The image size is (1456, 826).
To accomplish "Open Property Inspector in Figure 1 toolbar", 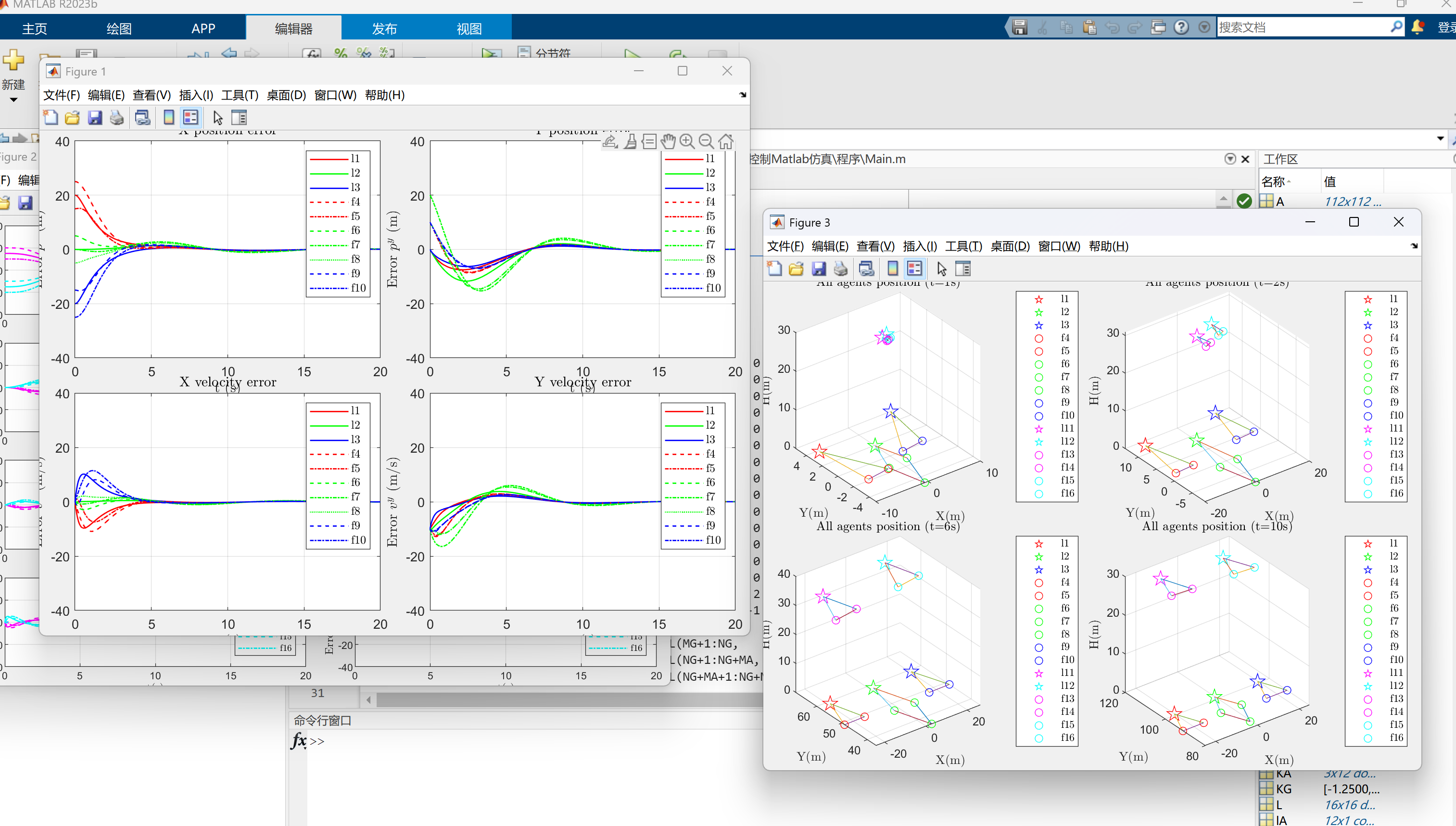I will tap(240, 117).
